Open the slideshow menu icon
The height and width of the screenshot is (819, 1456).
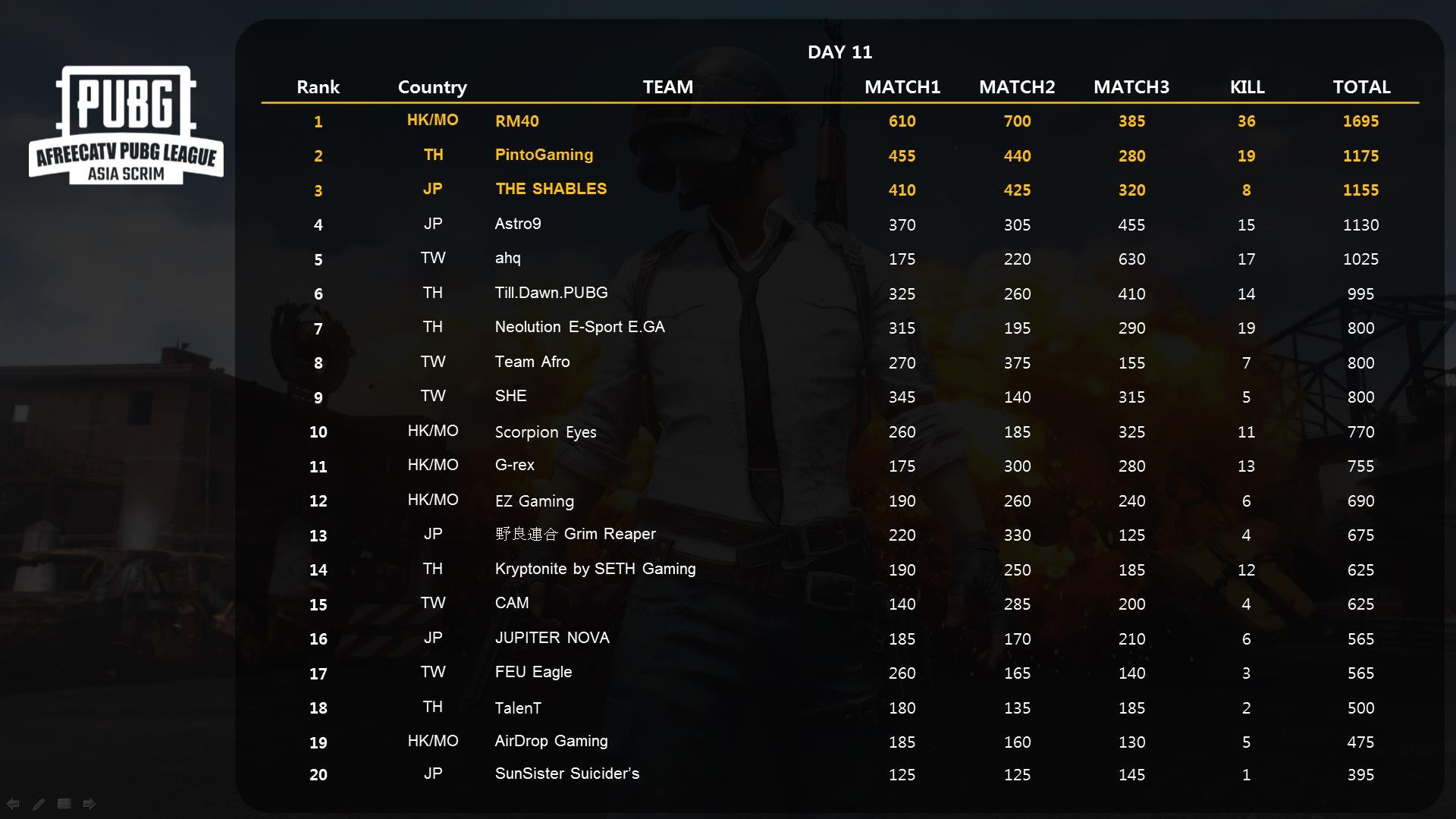pos(64,804)
